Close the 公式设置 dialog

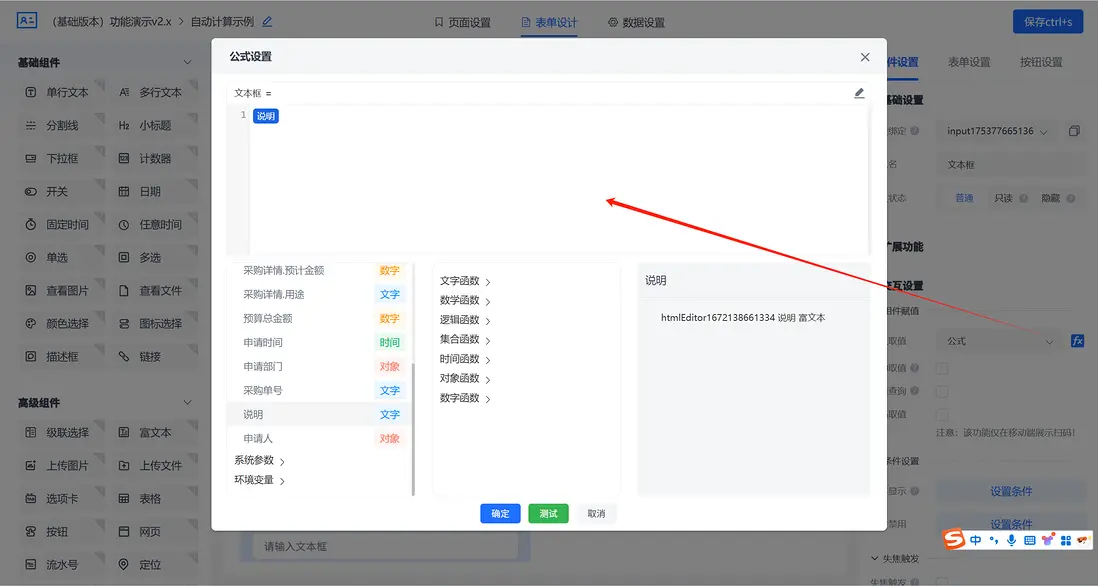point(865,57)
